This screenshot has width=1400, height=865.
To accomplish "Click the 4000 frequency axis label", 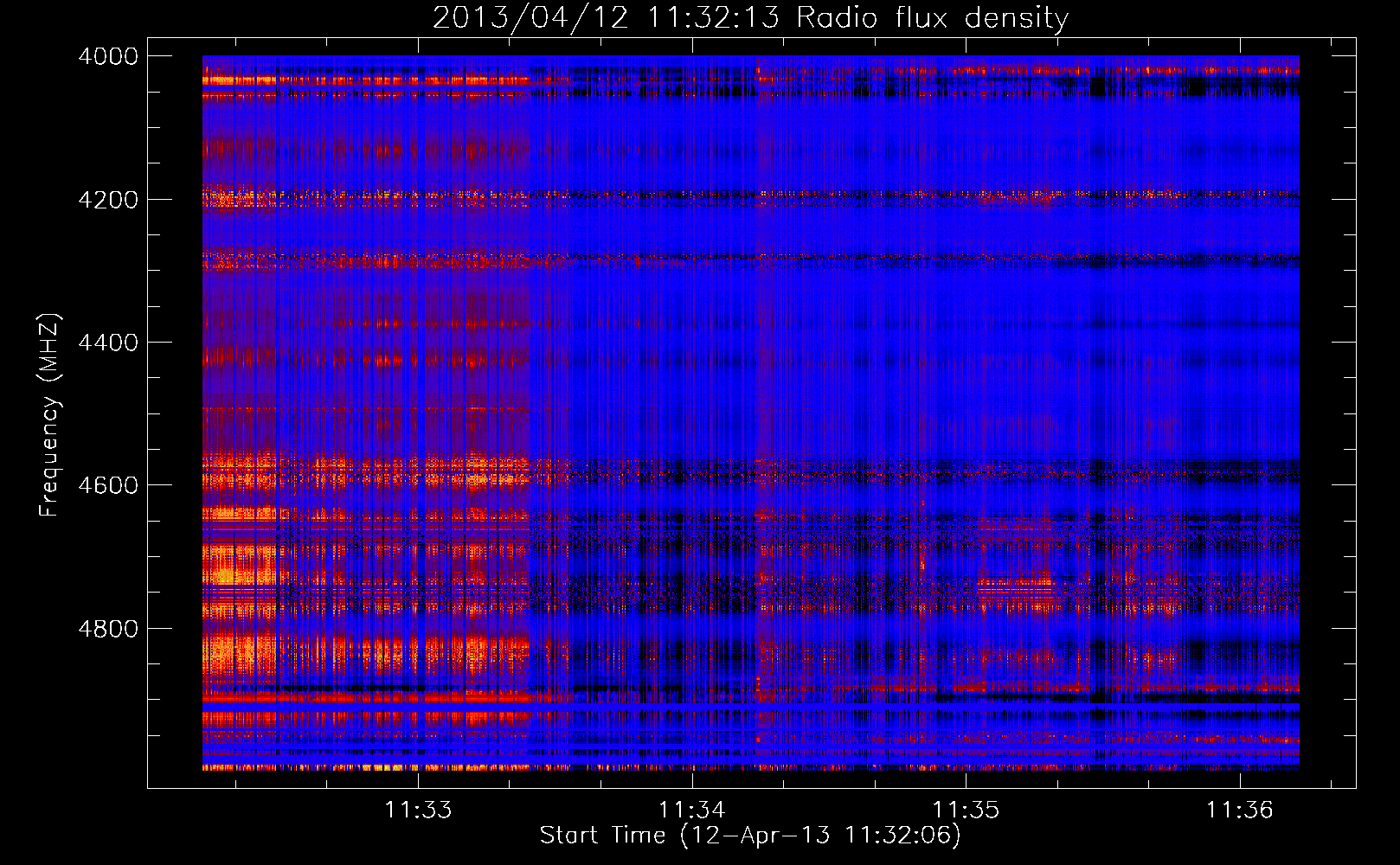I will point(108,56).
